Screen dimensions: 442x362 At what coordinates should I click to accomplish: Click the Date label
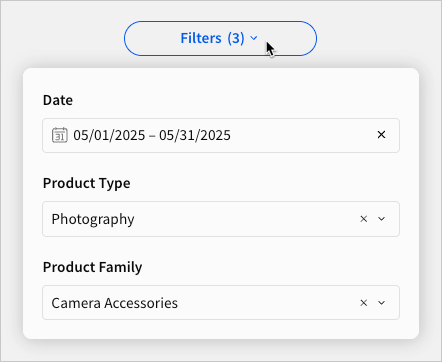pyautogui.click(x=58, y=100)
